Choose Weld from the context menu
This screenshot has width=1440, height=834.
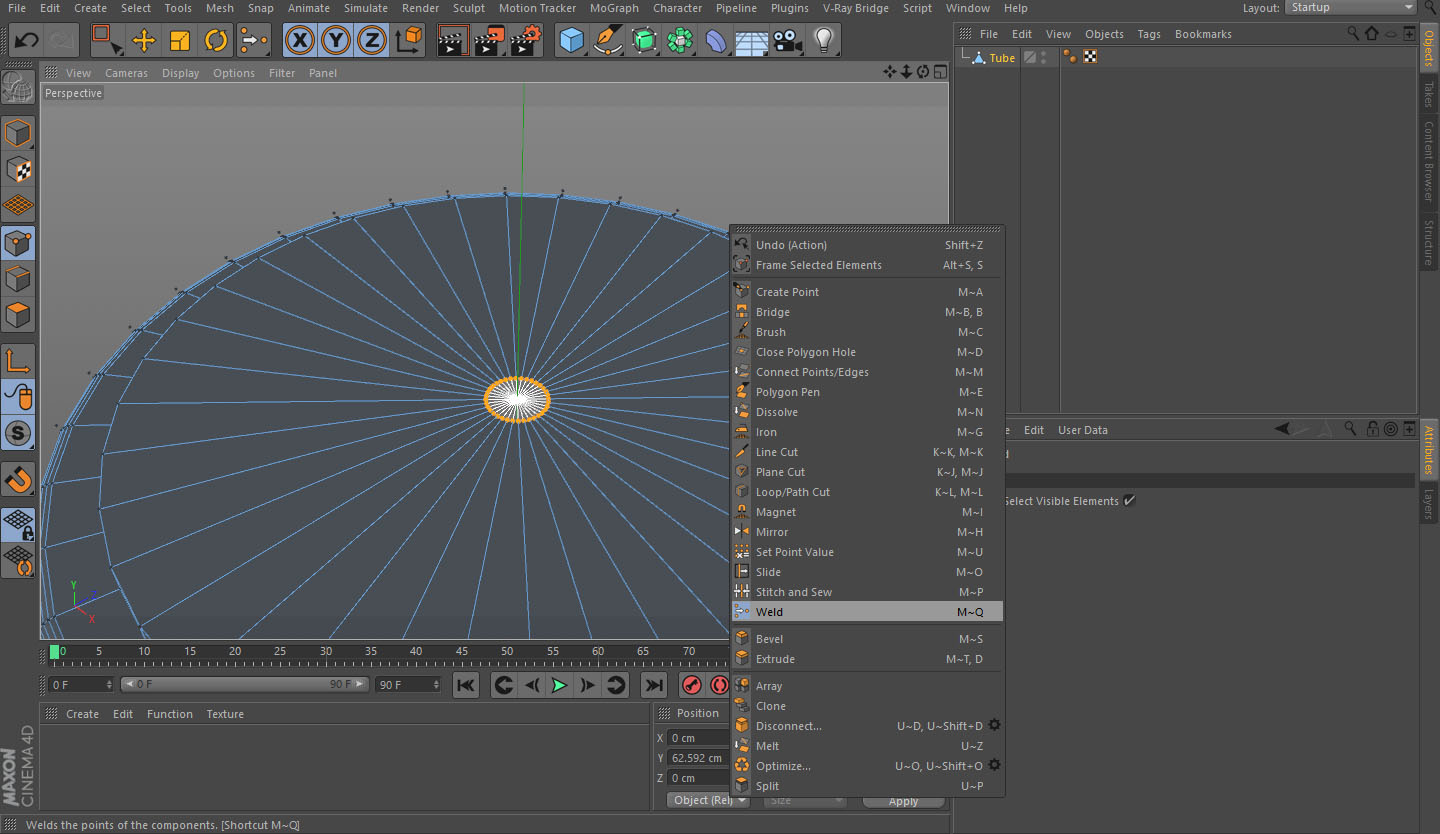770,612
